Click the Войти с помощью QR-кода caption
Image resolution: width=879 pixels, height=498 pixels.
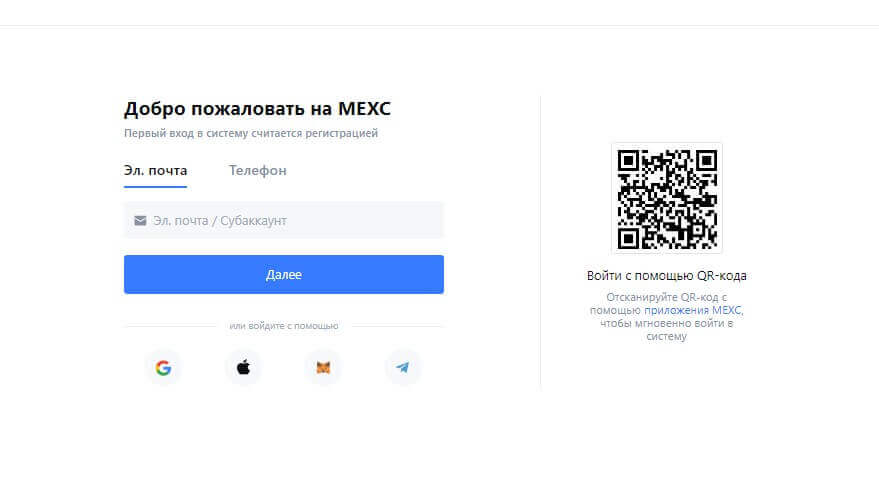pyautogui.click(x=667, y=275)
